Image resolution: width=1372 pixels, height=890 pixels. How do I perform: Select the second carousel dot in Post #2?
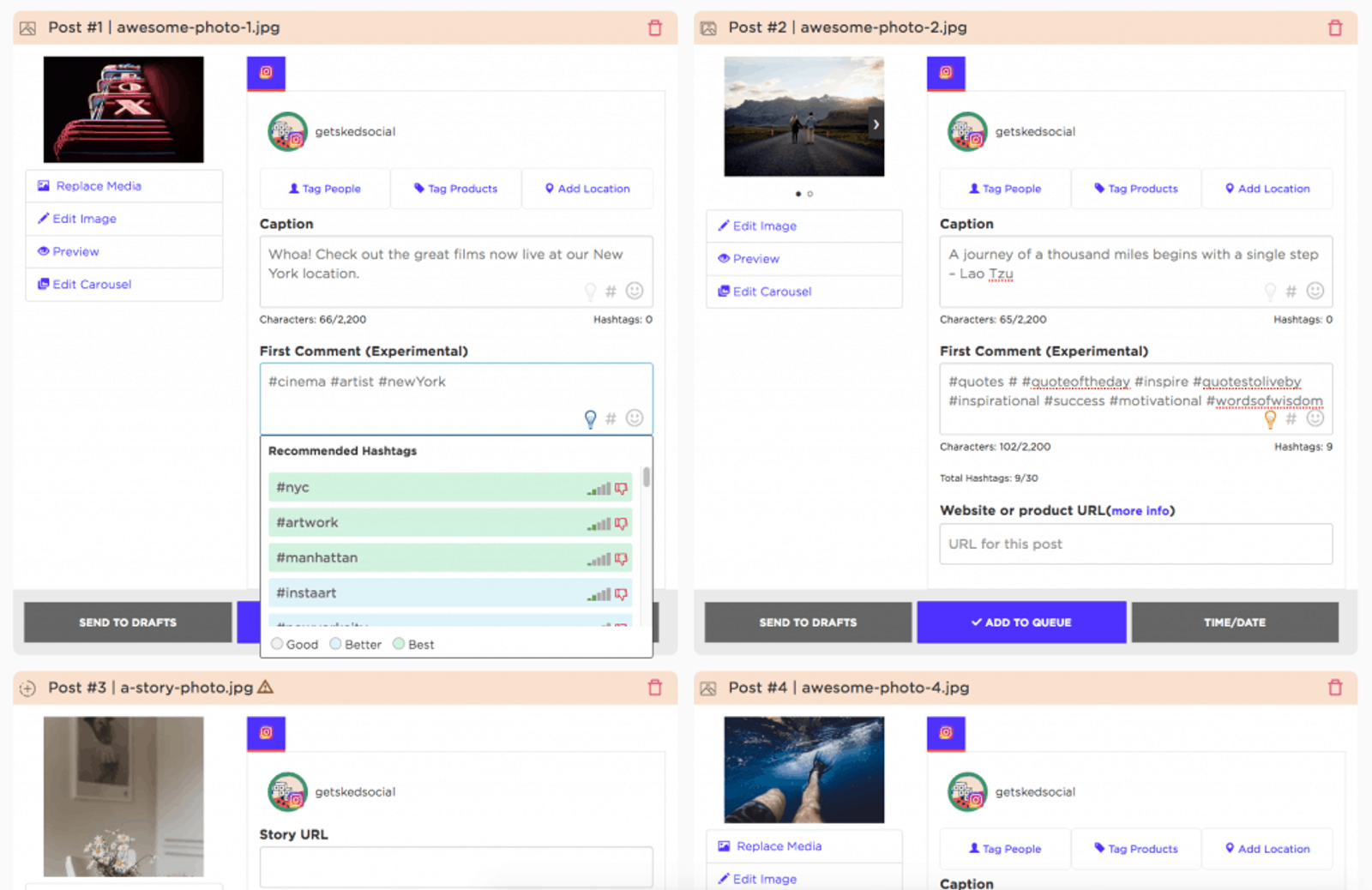810,194
